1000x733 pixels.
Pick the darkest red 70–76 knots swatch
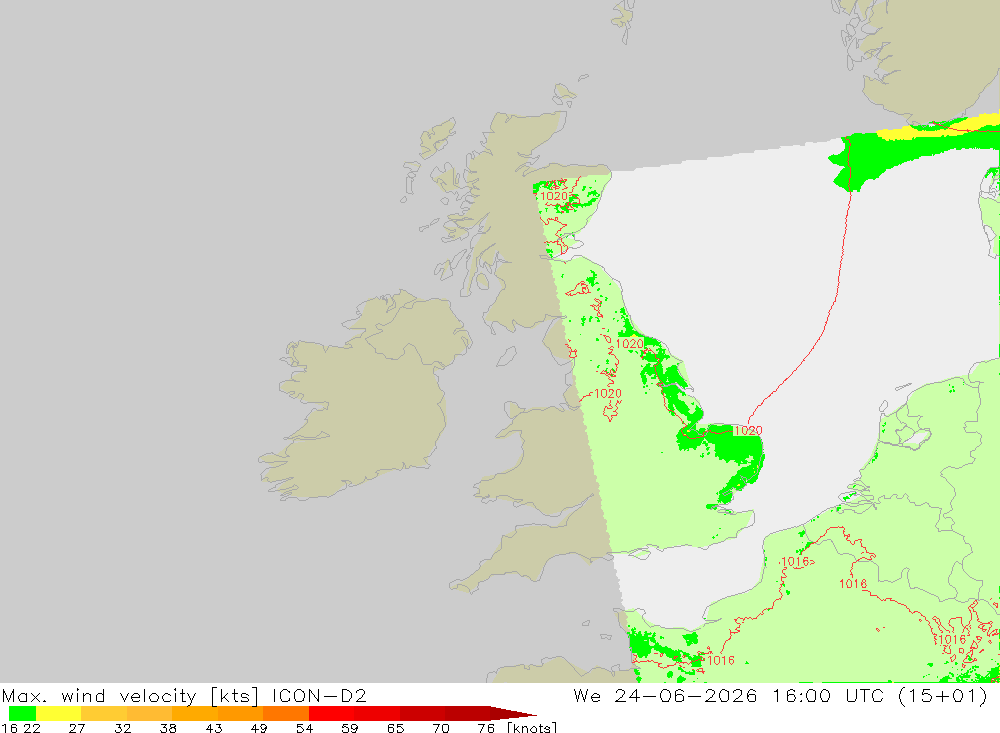[467, 713]
